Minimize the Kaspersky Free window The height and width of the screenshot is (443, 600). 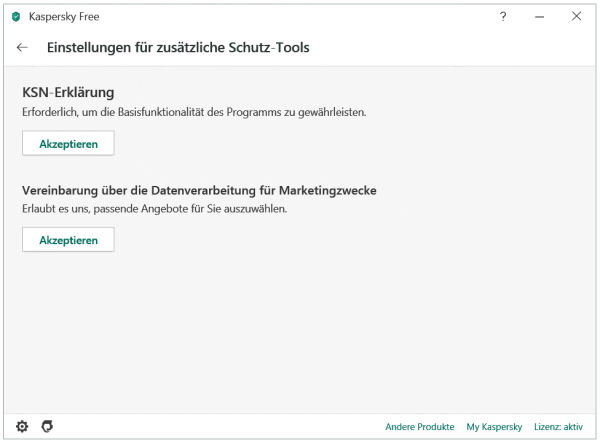tap(540, 16)
